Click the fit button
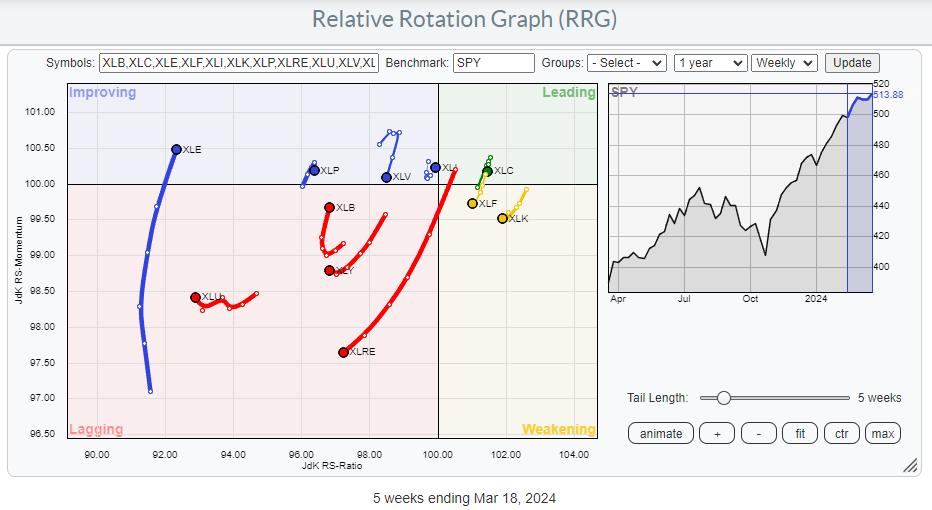This screenshot has height=510, width=932. click(x=801, y=433)
